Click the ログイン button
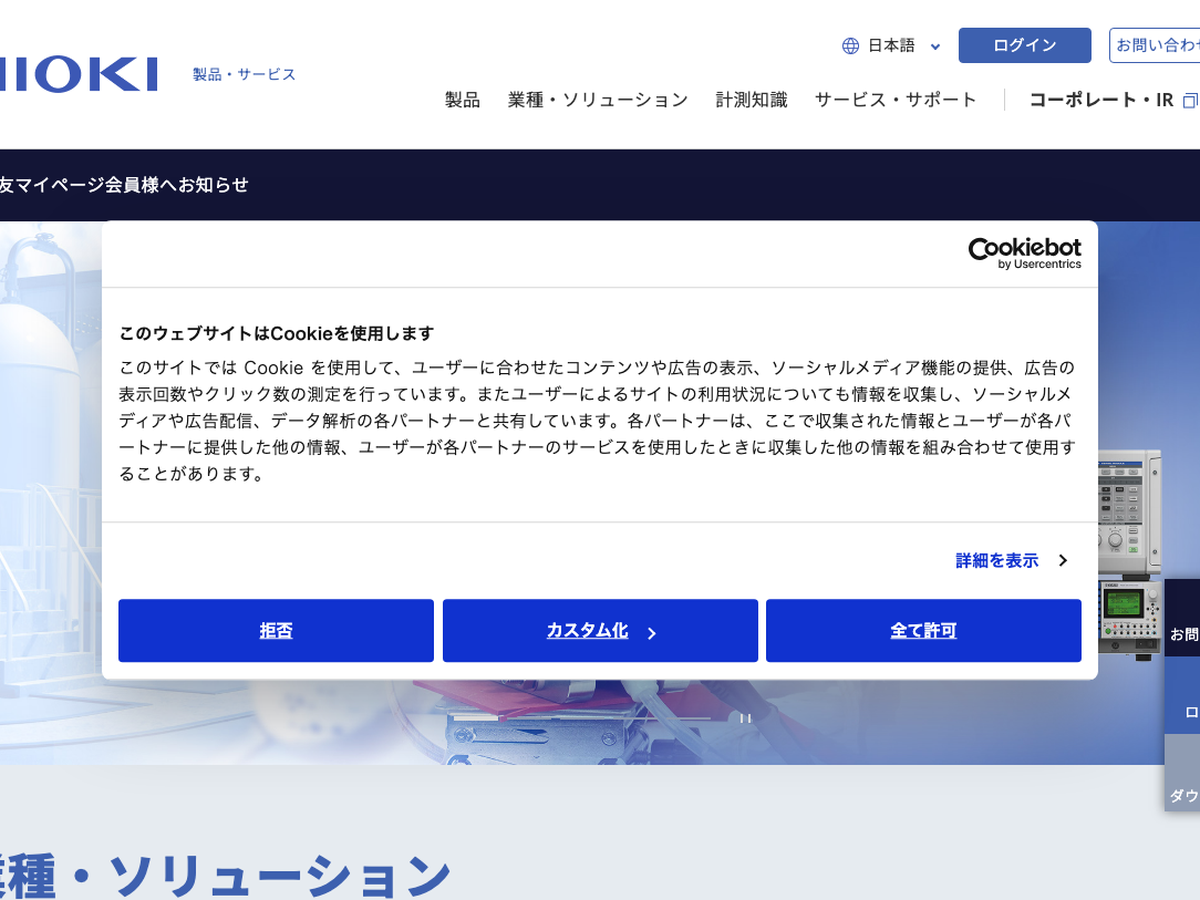1200x900 pixels. point(1024,46)
